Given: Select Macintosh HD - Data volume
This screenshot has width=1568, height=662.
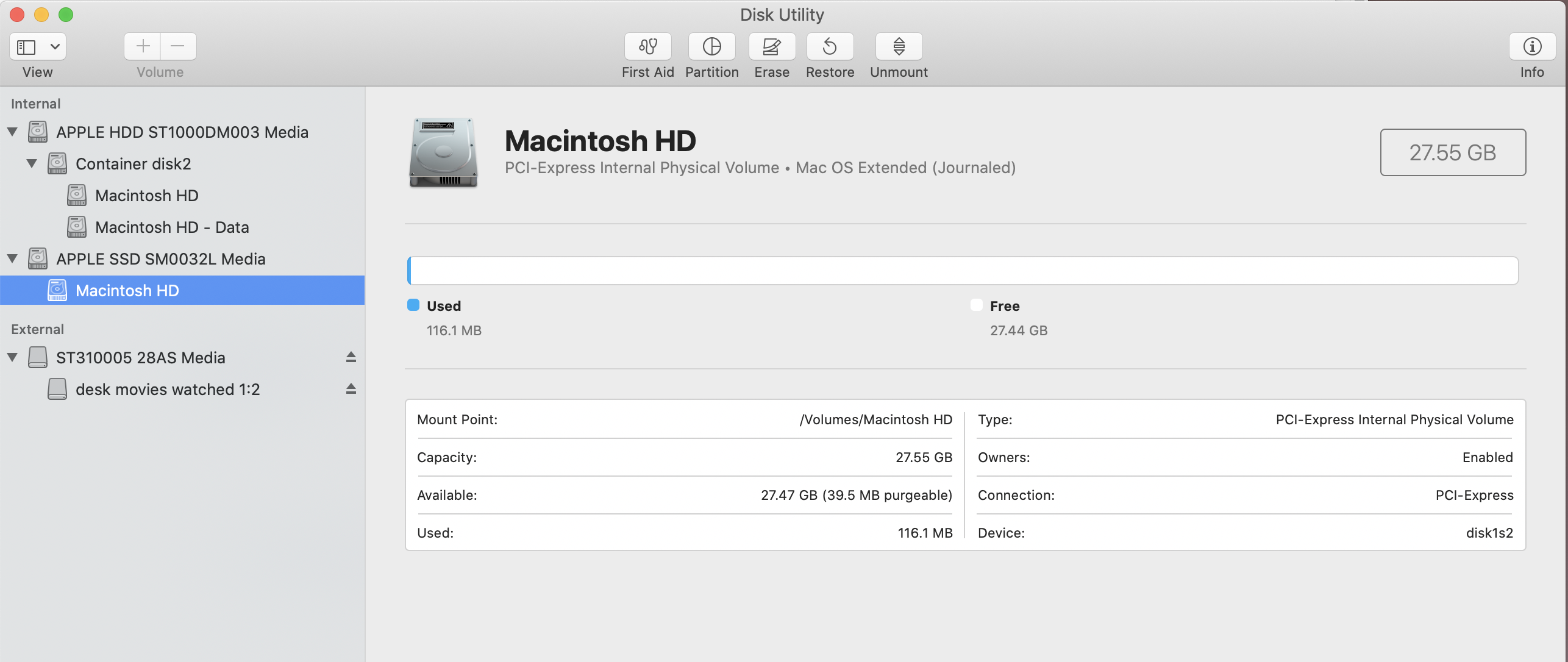Looking at the screenshot, I should tap(171, 227).
